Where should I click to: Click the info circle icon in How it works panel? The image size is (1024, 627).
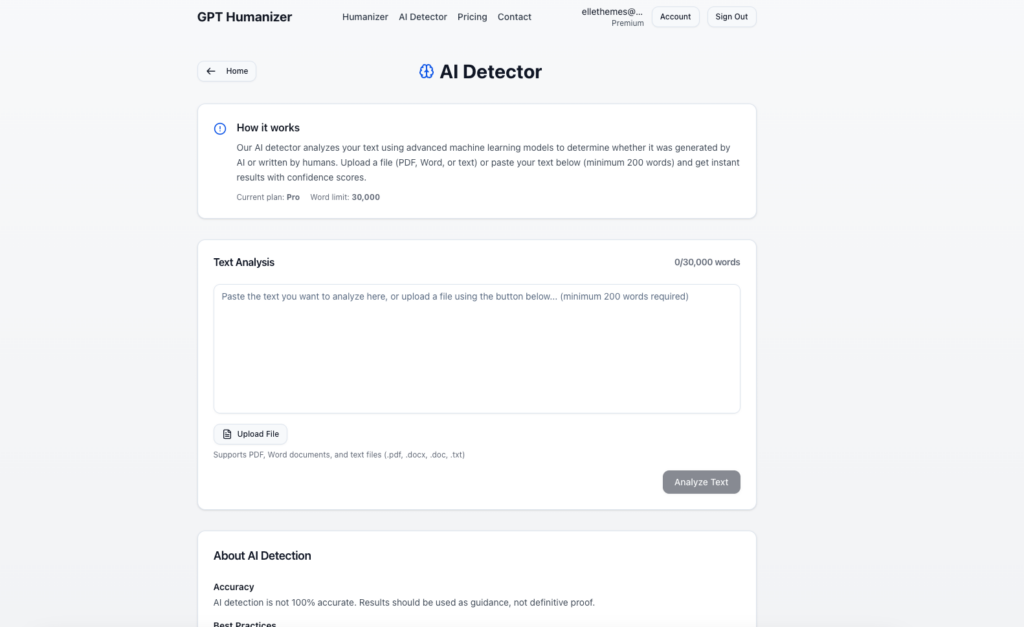(219, 128)
